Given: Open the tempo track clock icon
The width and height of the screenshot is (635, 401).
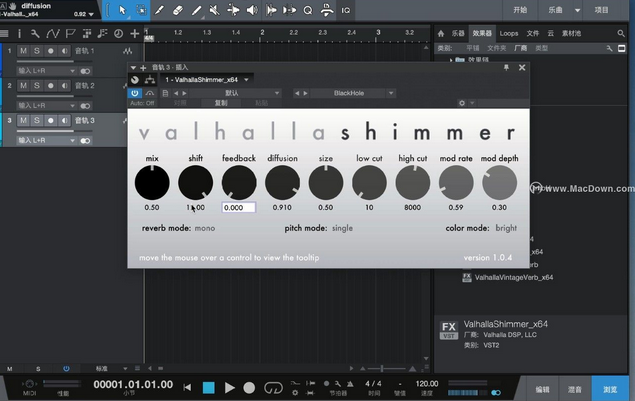Looking at the screenshot, I should [118, 34].
